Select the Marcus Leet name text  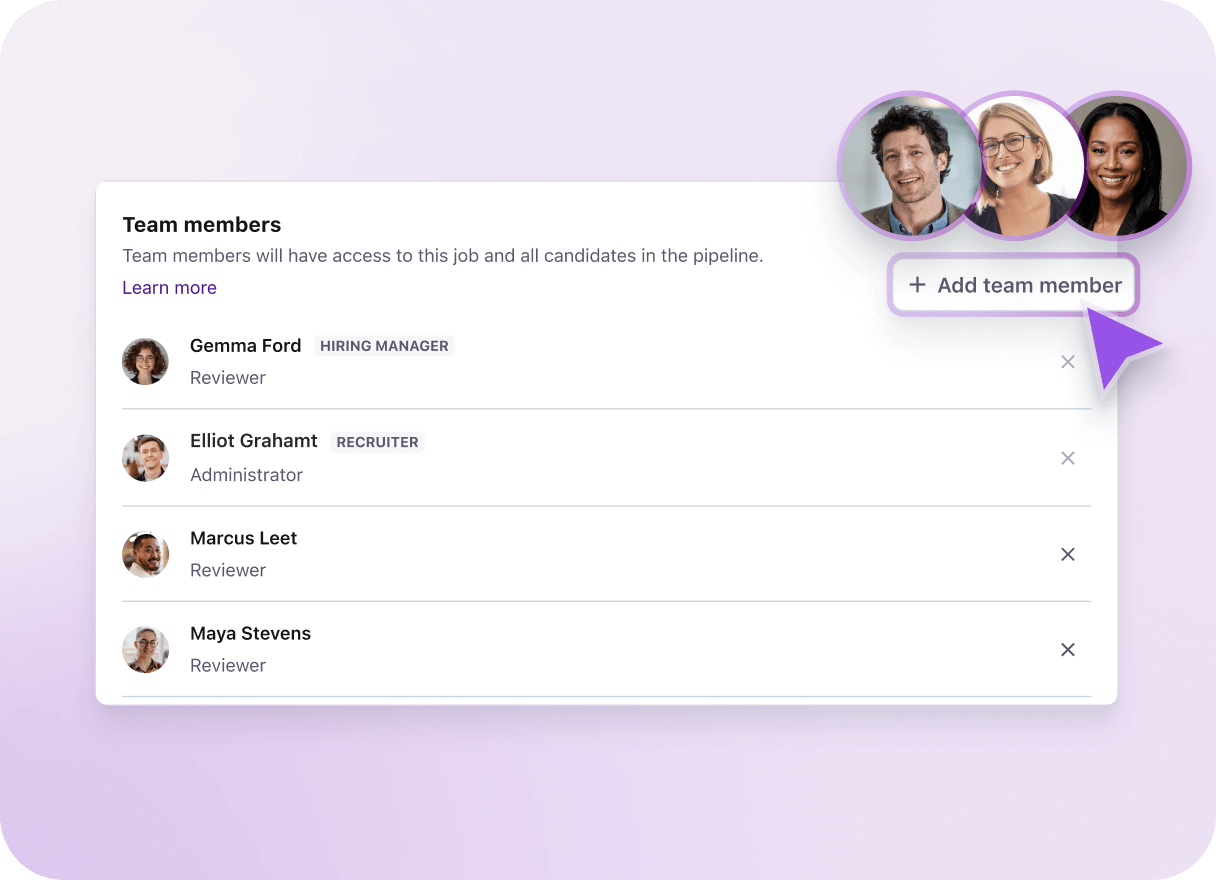243,538
